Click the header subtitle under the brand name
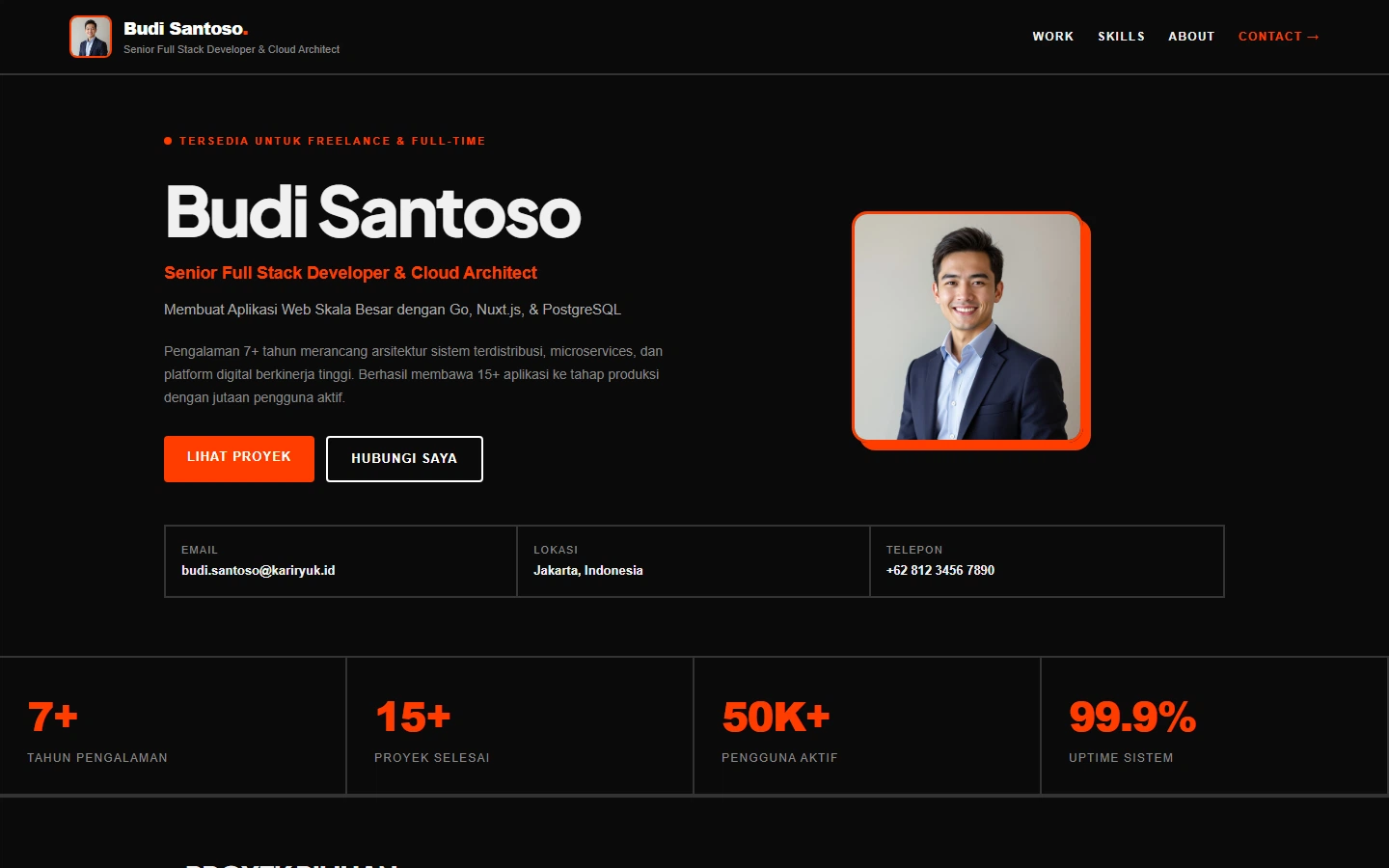 point(231,49)
